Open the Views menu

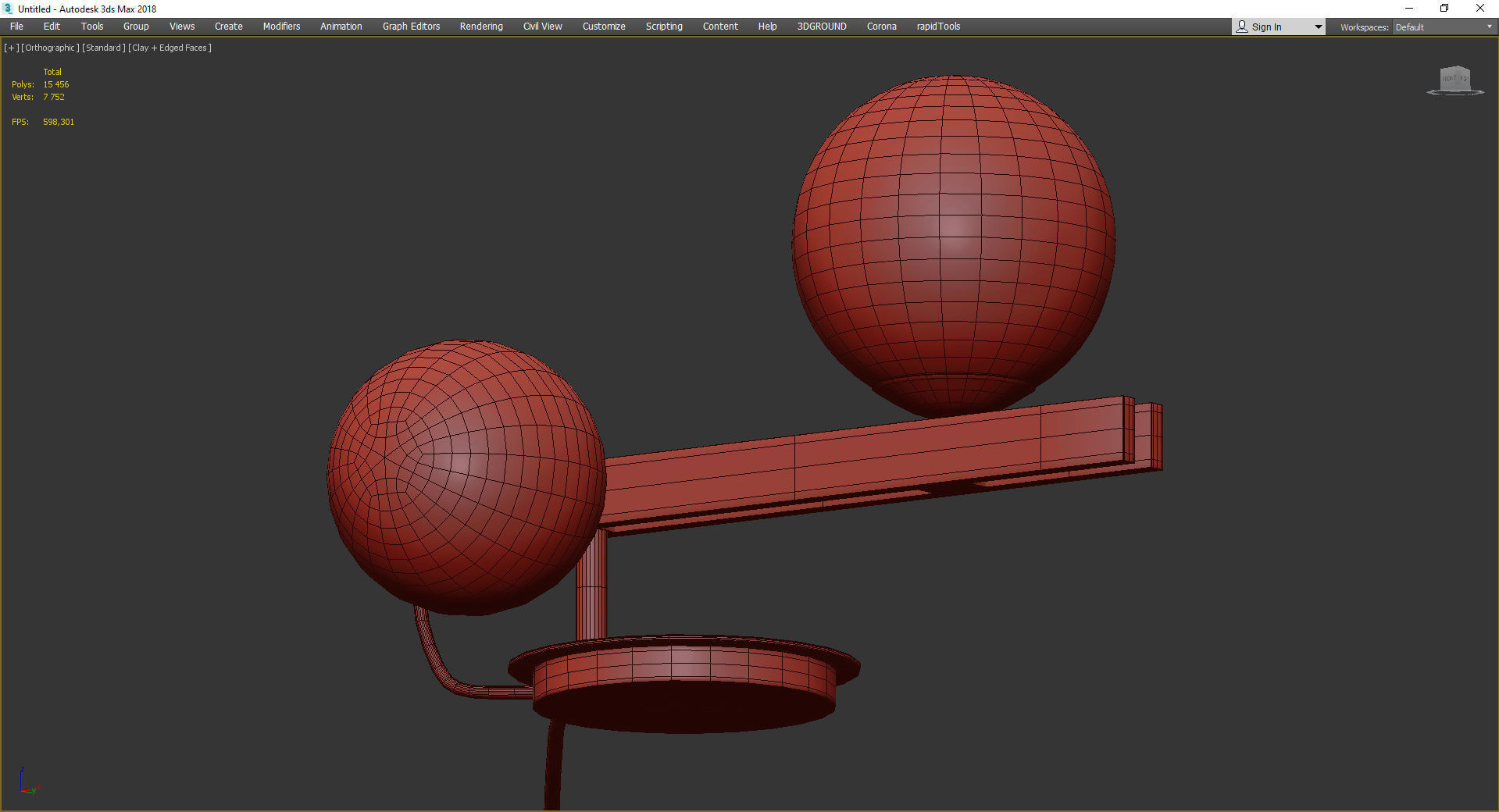tap(182, 27)
